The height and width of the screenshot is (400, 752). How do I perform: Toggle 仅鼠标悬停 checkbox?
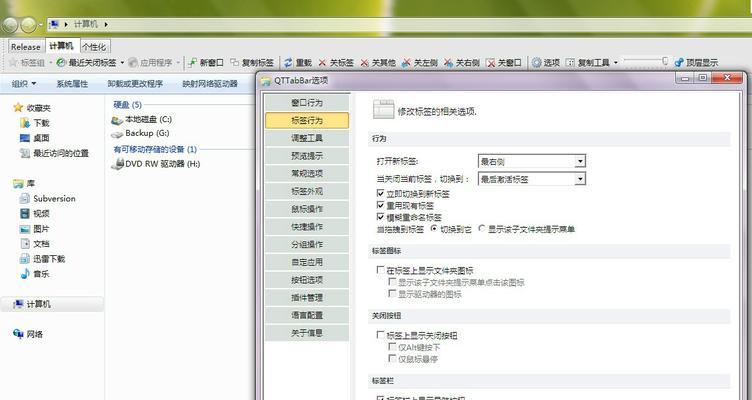[392, 358]
